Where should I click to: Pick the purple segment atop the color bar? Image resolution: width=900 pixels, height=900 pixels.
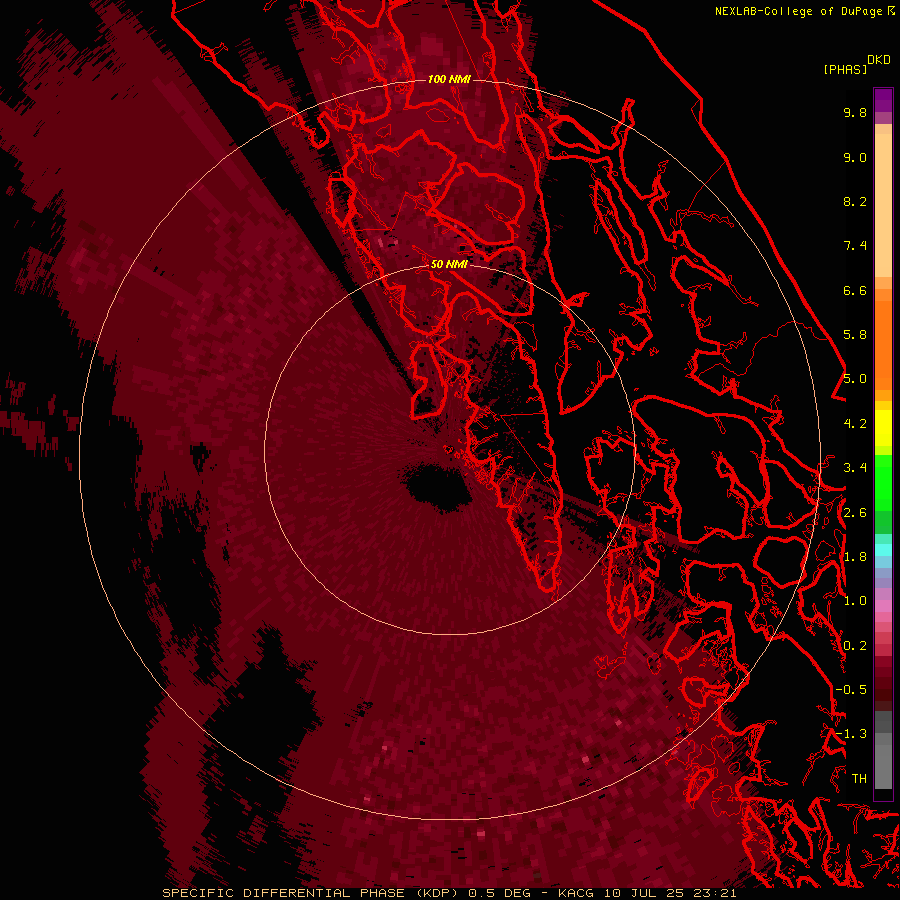pyautogui.click(x=883, y=100)
